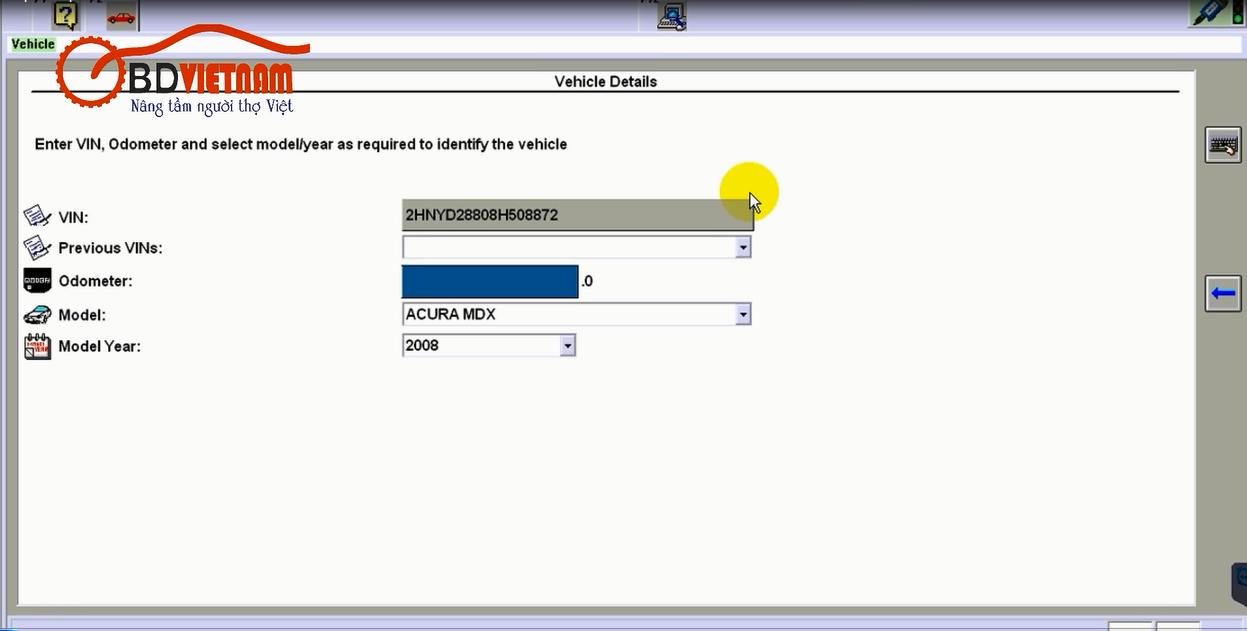Click the Model car icon
Screen dimensions: 1247x631
click(37, 314)
